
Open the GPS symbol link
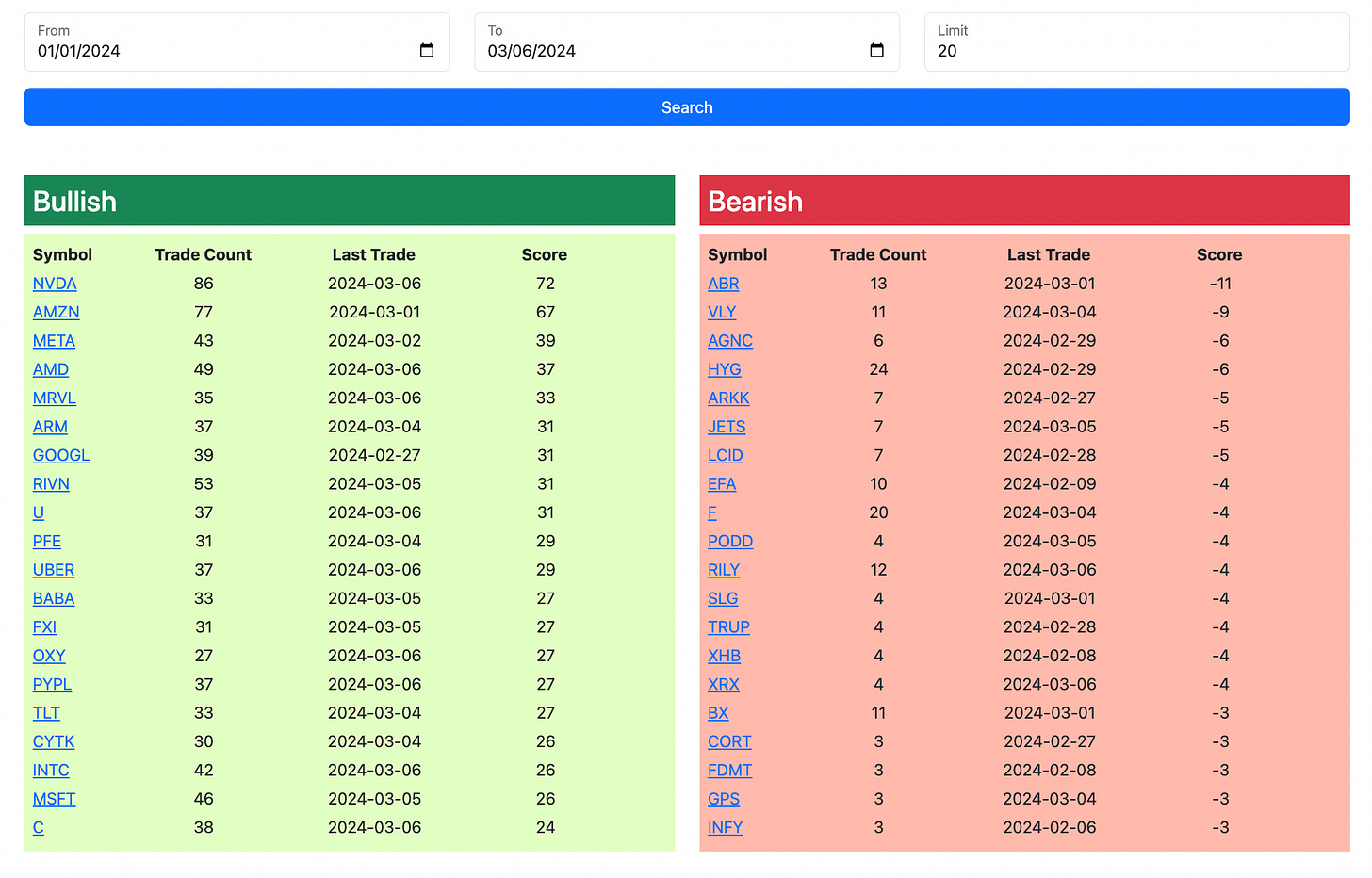(x=724, y=799)
